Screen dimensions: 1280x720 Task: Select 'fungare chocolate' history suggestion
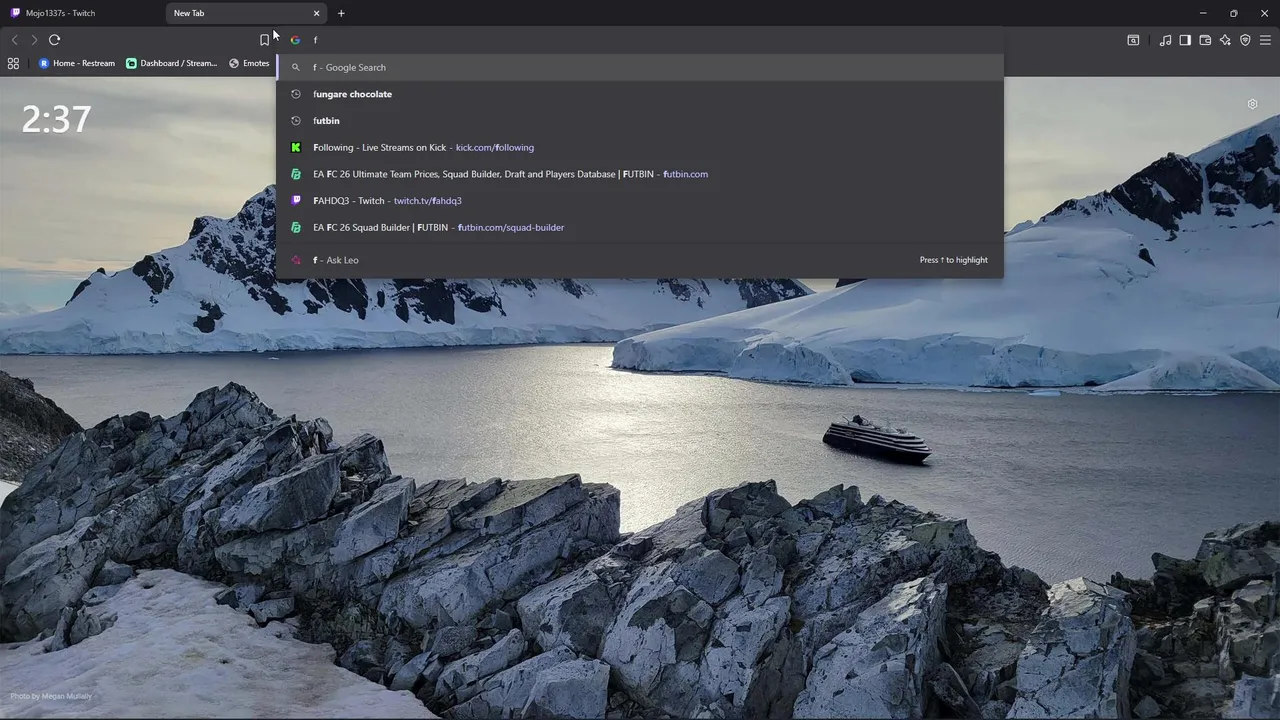click(640, 94)
